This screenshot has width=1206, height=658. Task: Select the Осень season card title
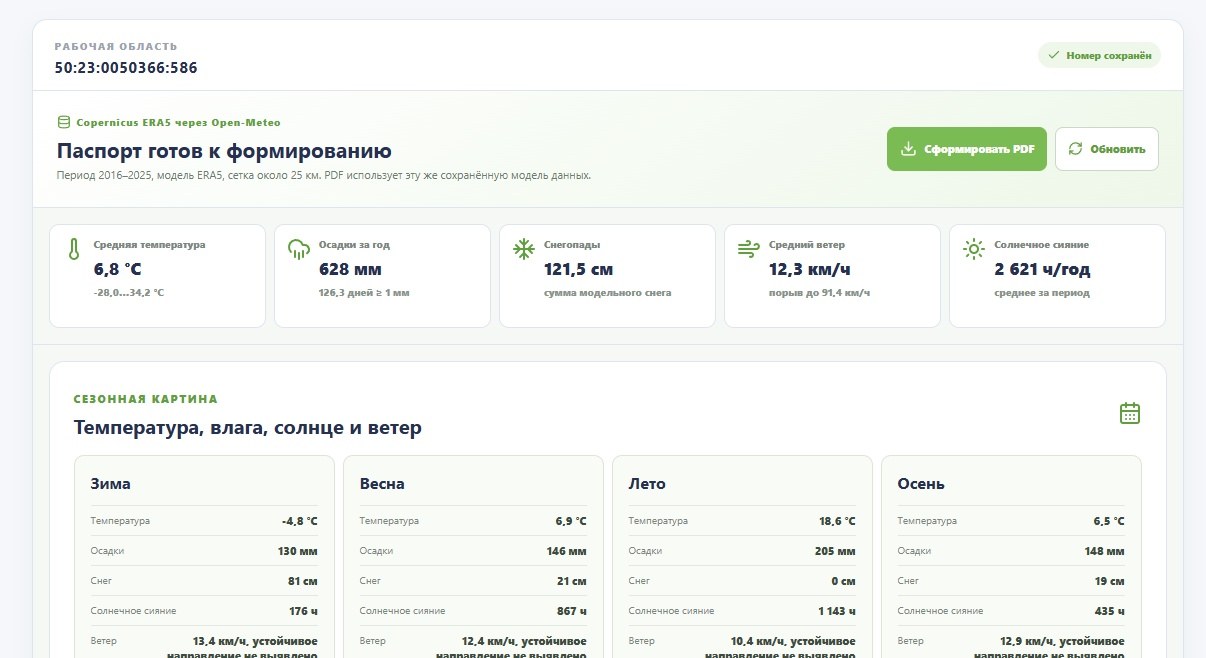pyautogui.click(x=921, y=484)
